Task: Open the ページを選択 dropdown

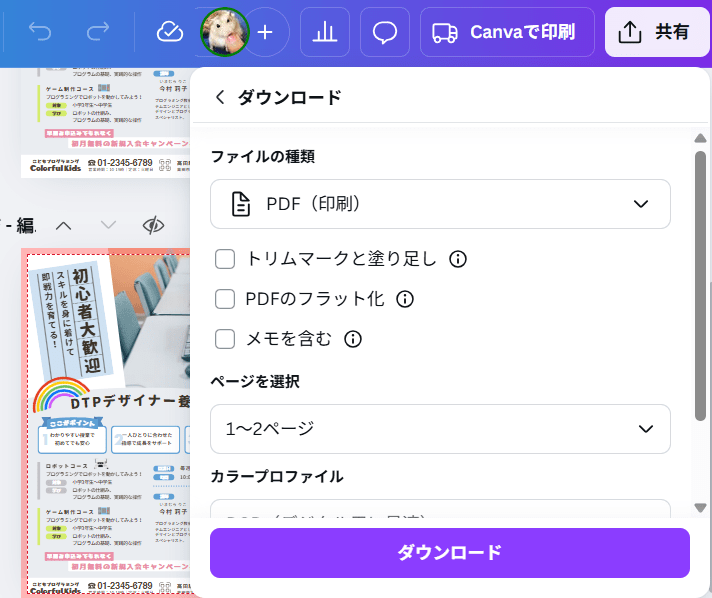Action: [440, 429]
